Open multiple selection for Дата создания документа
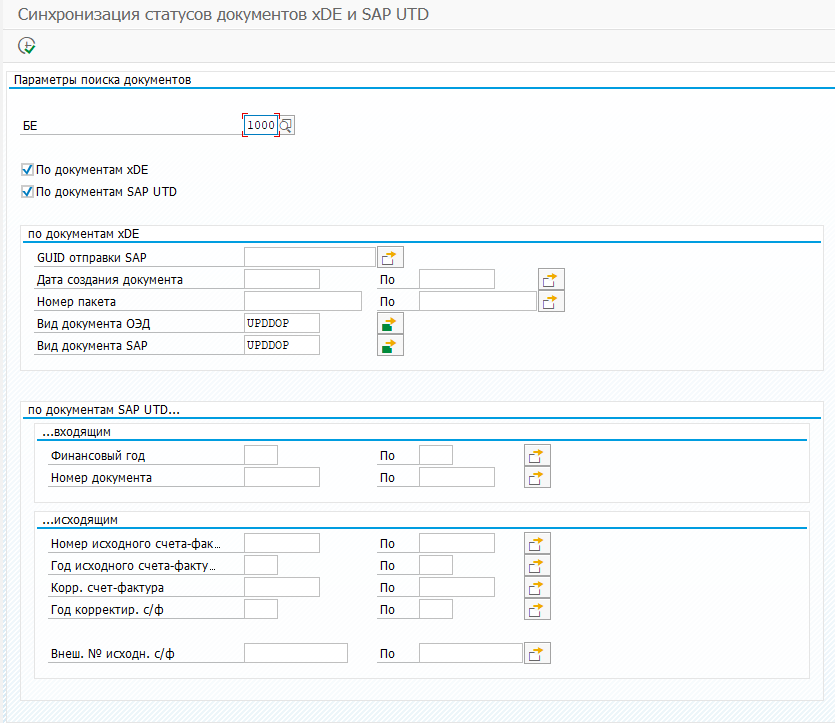The width and height of the screenshot is (835, 723). 551,279
